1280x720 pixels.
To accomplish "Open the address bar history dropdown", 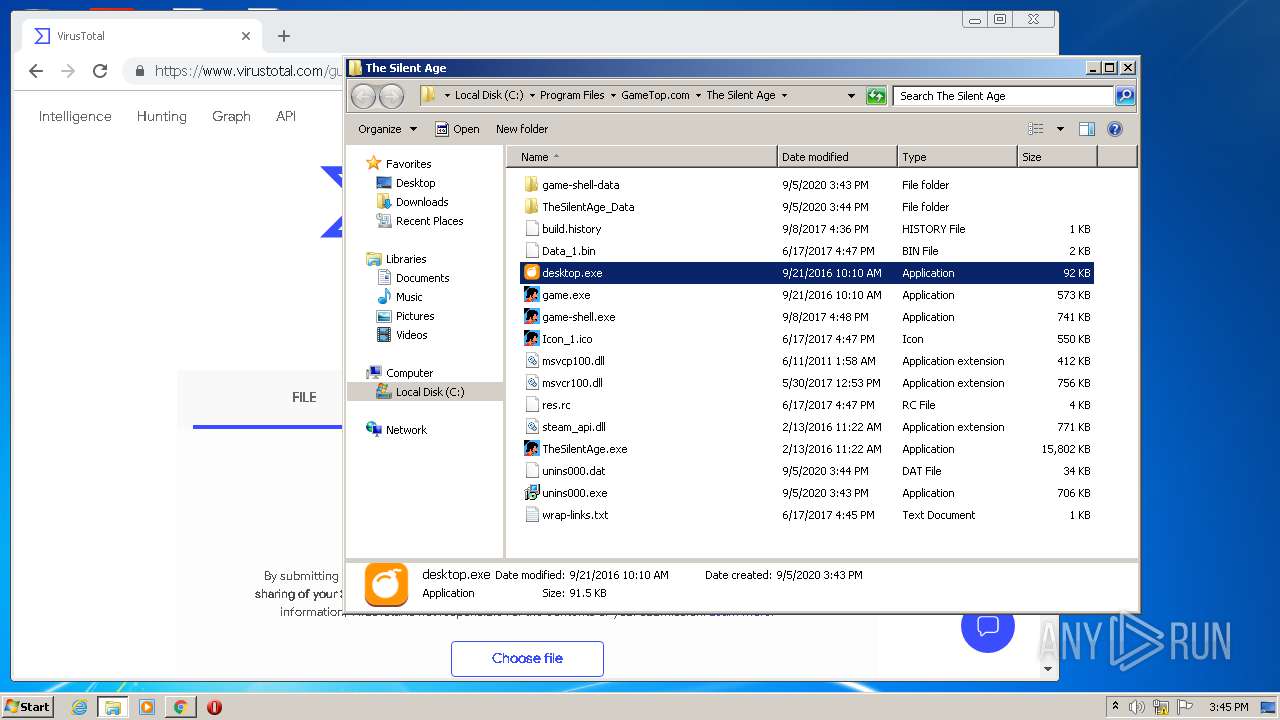I will pyautogui.click(x=851, y=96).
